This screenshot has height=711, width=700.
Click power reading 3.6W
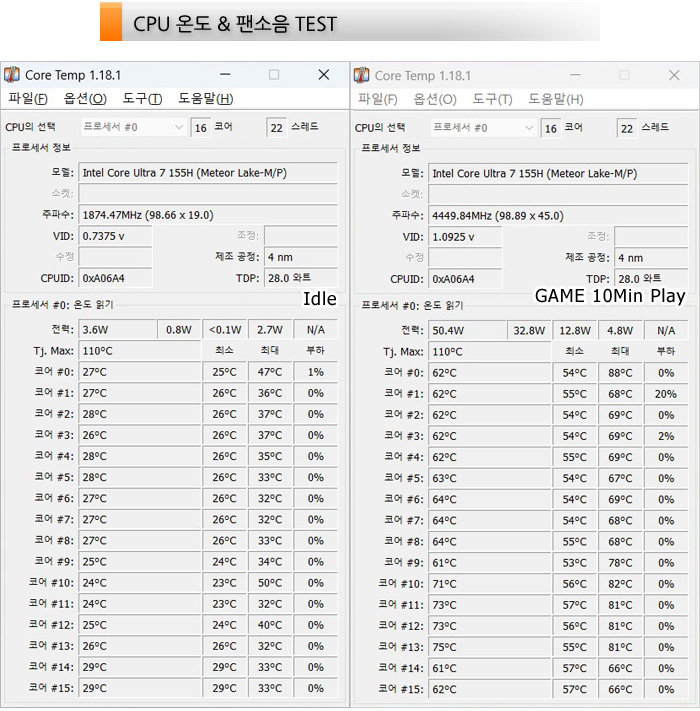(117, 330)
